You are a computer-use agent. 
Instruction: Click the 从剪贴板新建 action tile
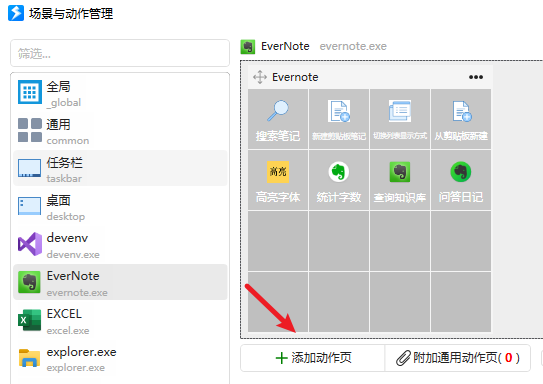coord(461,119)
